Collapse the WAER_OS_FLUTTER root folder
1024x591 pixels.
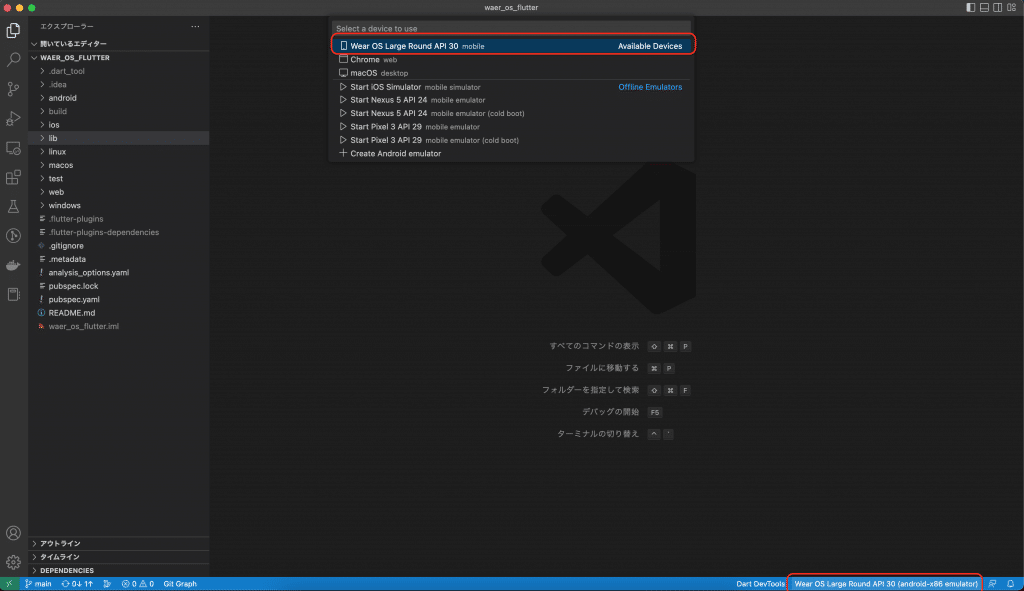(x=119, y=57)
